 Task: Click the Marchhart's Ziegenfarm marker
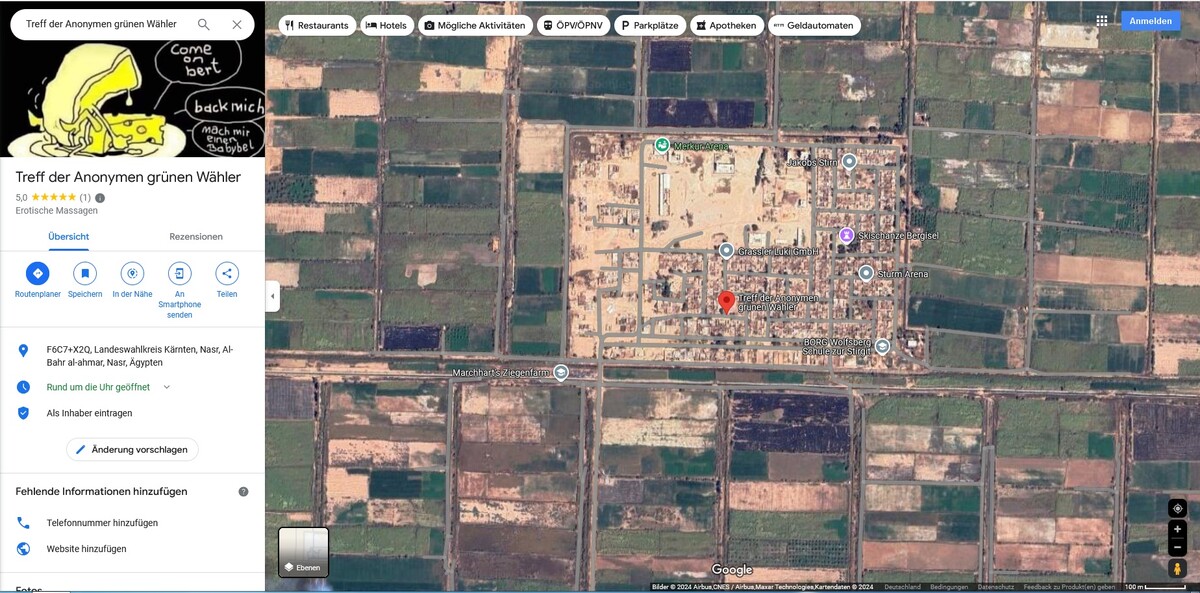561,373
